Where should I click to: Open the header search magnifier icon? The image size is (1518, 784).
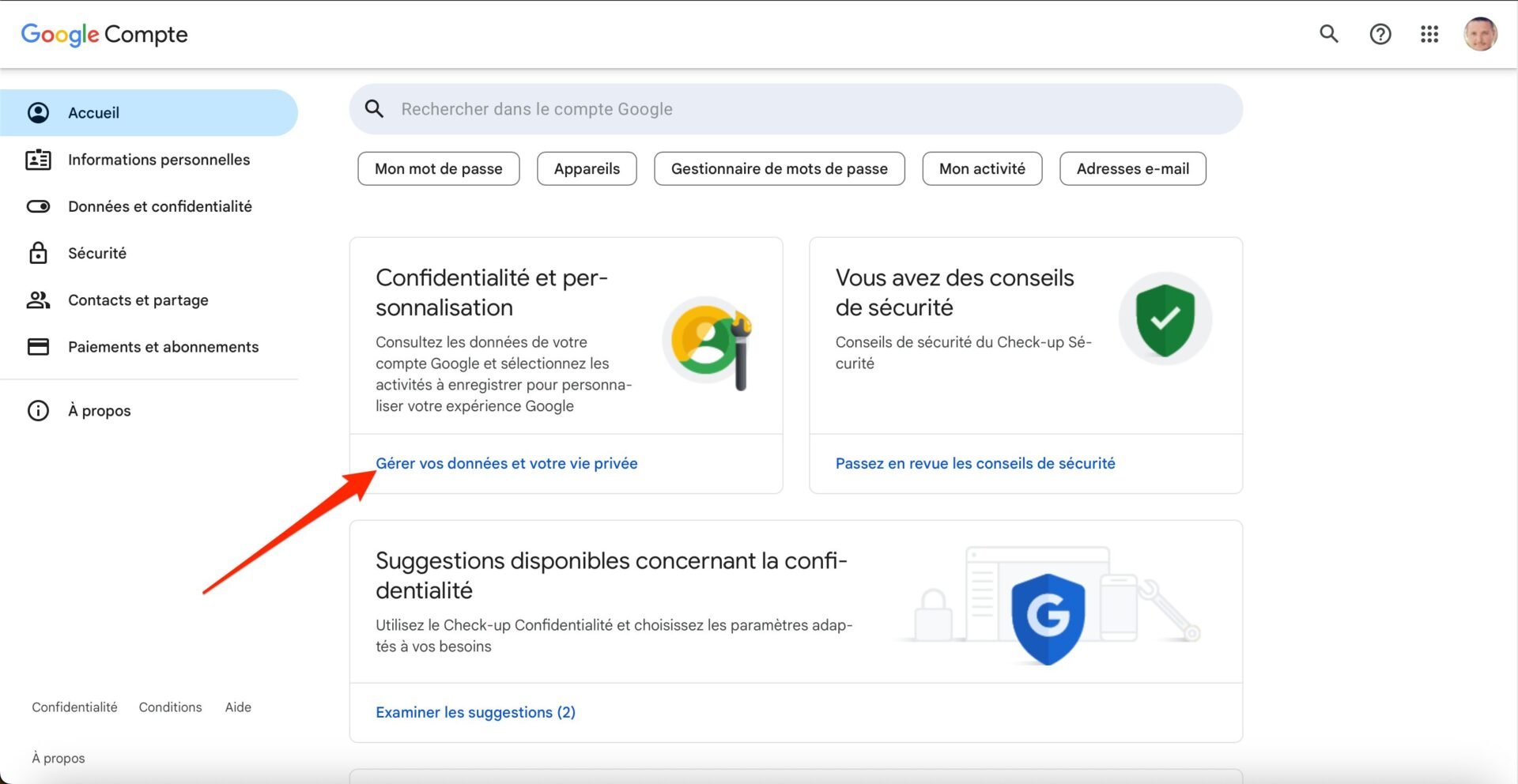pyautogui.click(x=1329, y=34)
